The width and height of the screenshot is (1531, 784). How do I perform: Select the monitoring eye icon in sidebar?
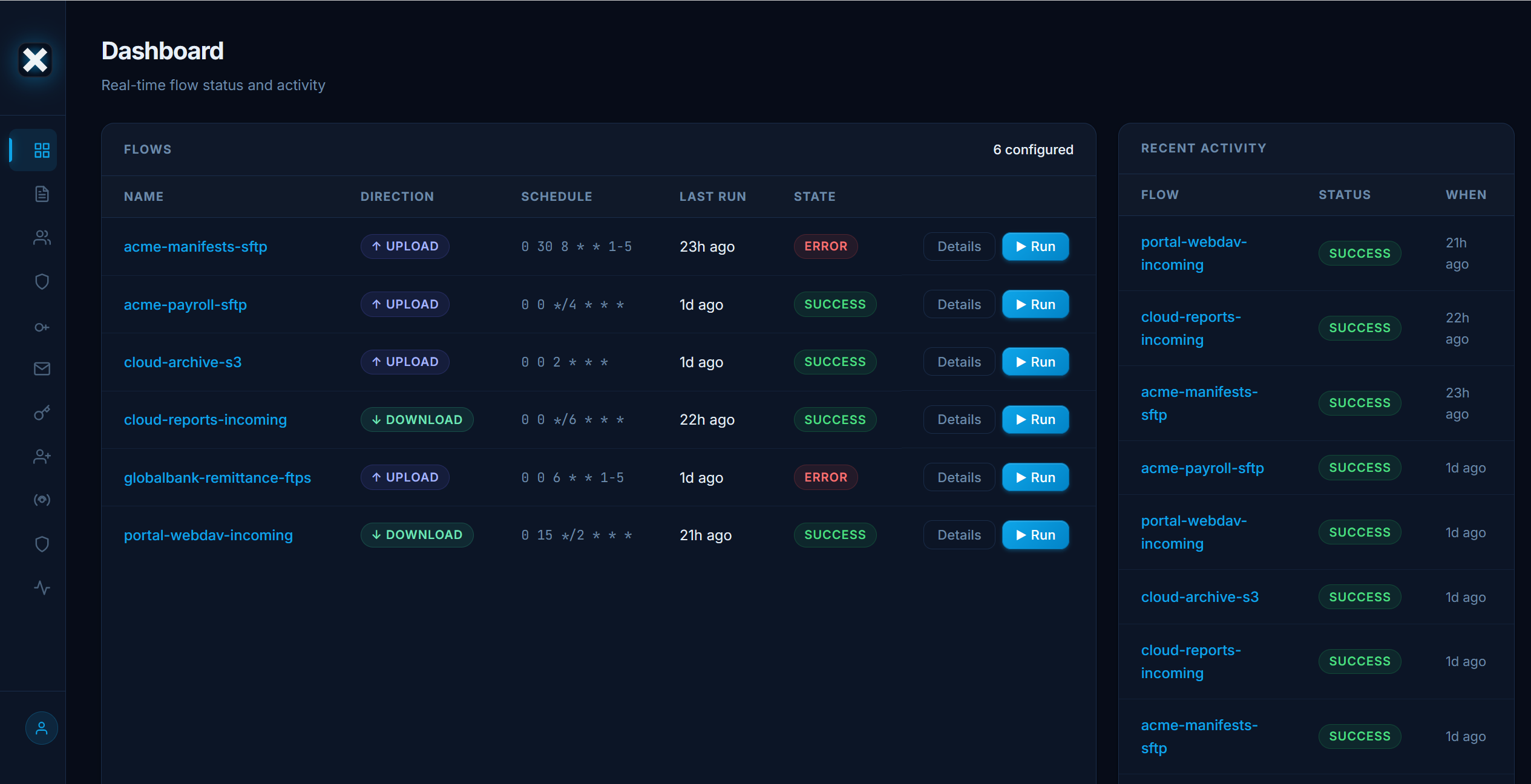pos(41,499)
